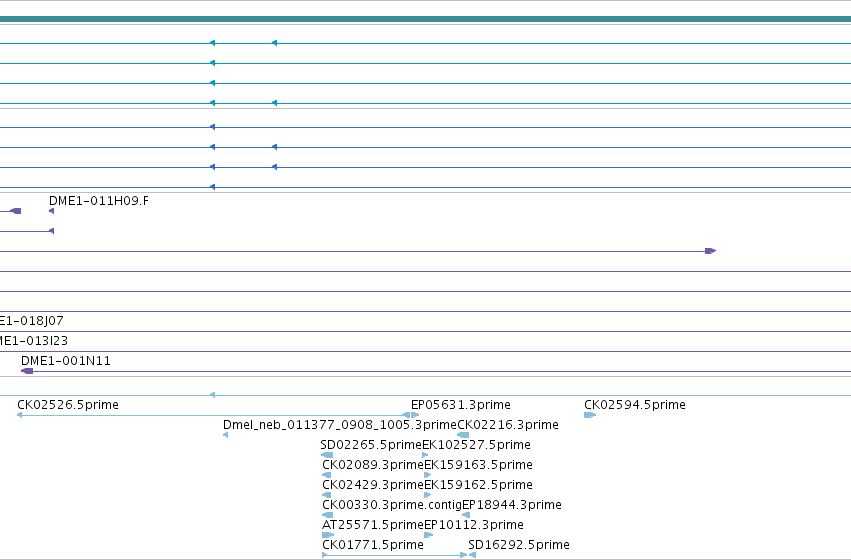This screenshot has height=560, width=851.
Task: Select the small arrow glyph for Dmel_neb_011377_0908_1005.3prime
Action: click(225, 435)
